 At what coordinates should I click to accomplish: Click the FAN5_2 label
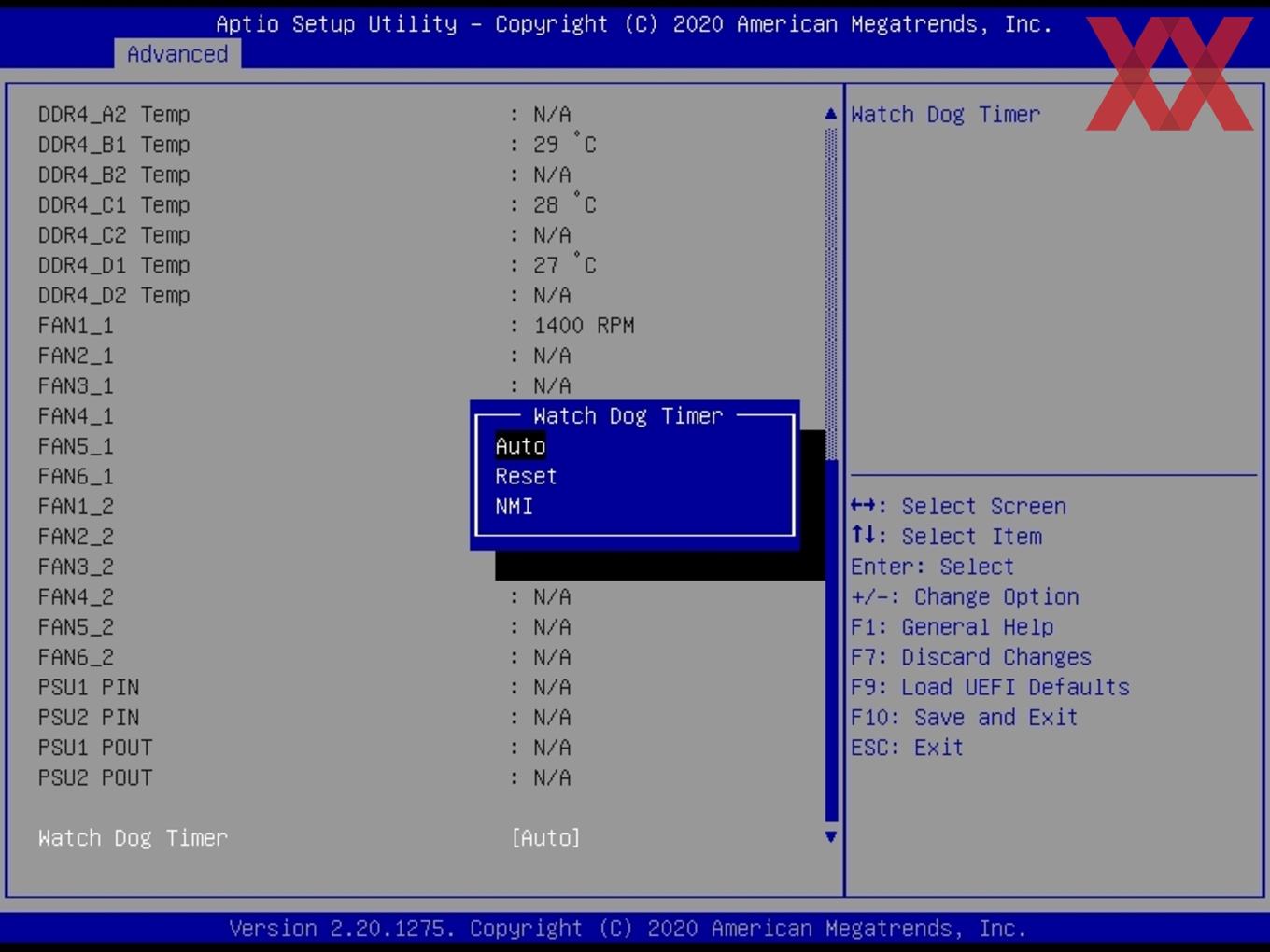(x=76, y=627)
